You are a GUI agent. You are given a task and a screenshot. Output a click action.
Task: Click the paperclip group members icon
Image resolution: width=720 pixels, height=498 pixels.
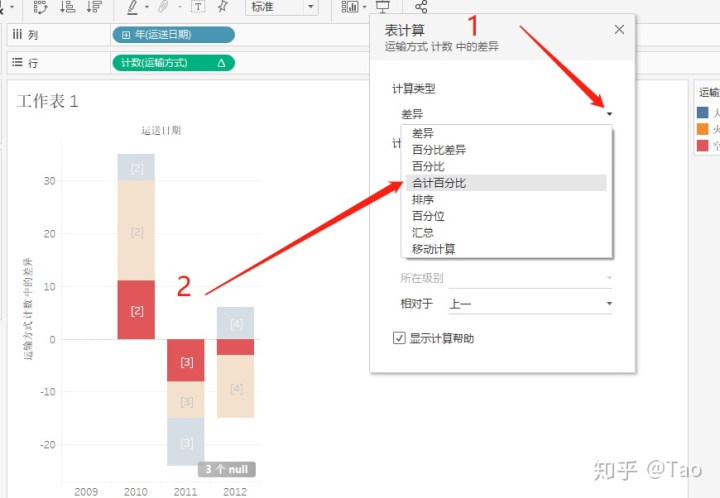(x=163, y=7)
